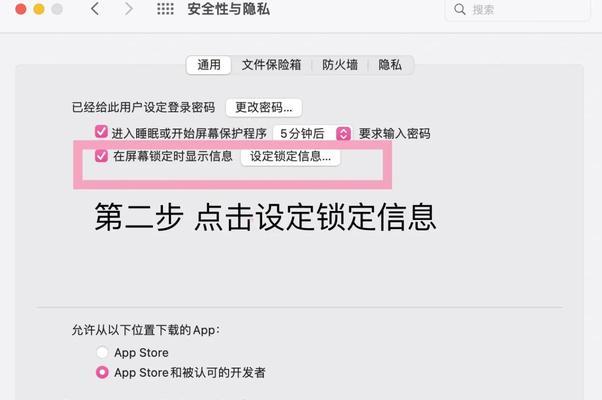This screenshot has height=400, width=602.
Task: Open the 5分钟后 delay dropdown
Action: 312,134
